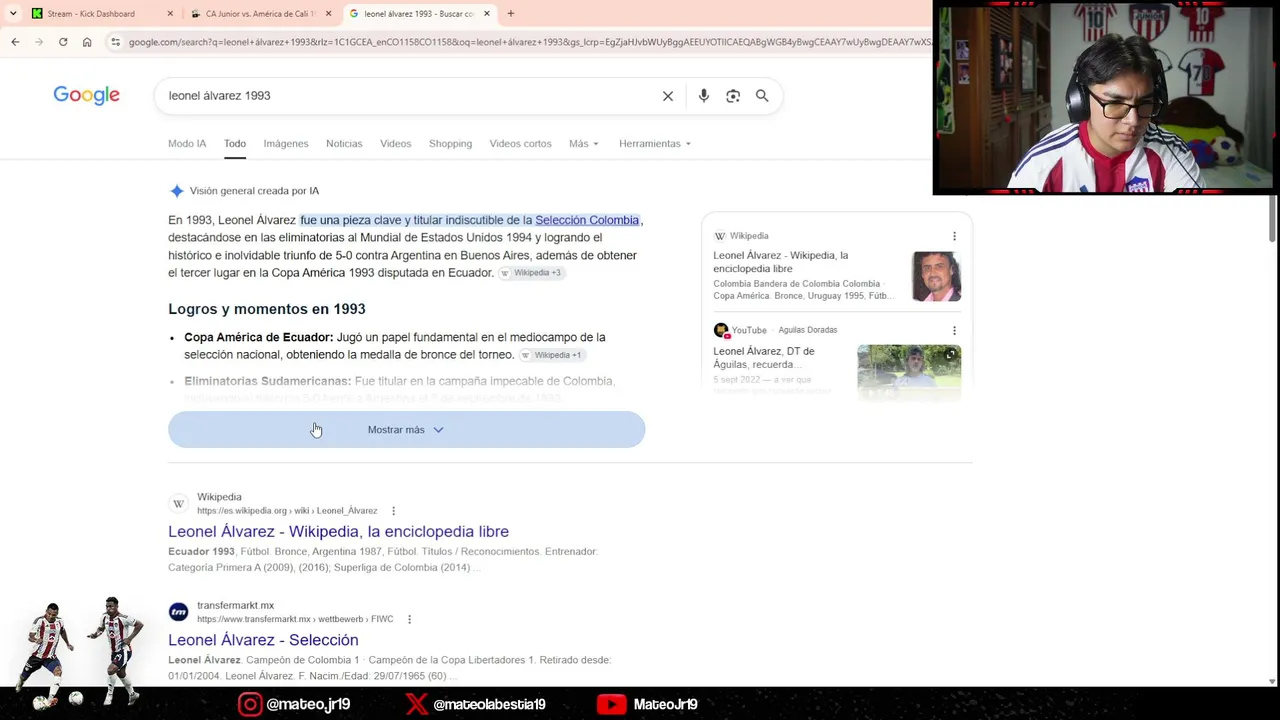Click the page vertical scrollbar thumb
Image resolution: width=1280 pixels, height=720 pixels.
point(1272,218)
